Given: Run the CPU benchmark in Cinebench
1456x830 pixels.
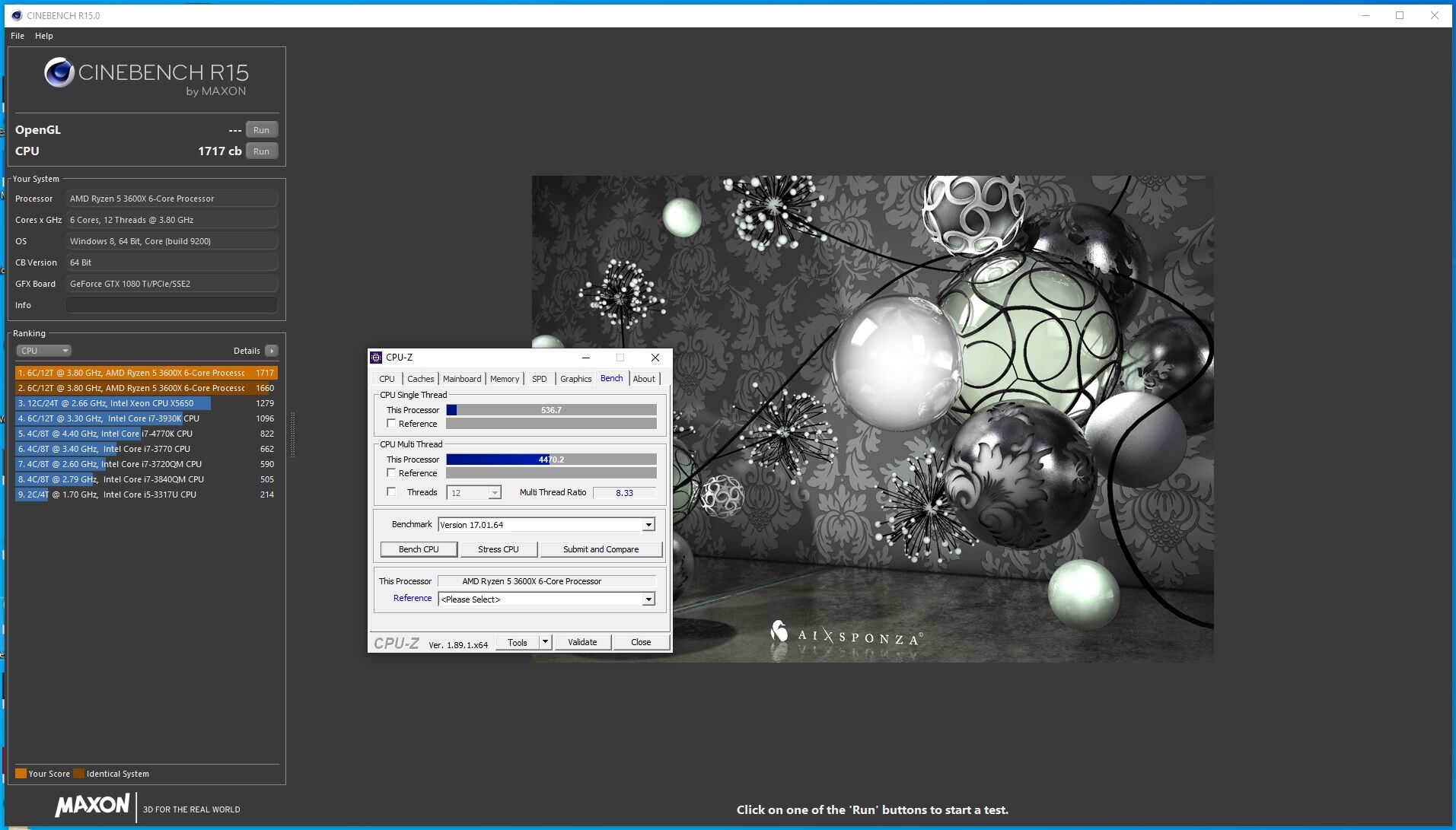Looking at the screenshot, I should (261, 151).
